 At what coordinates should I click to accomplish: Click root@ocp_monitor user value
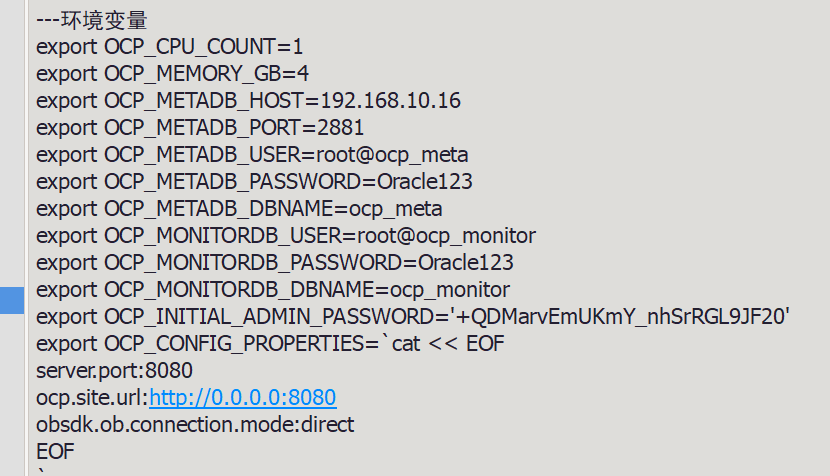point(447,236)
